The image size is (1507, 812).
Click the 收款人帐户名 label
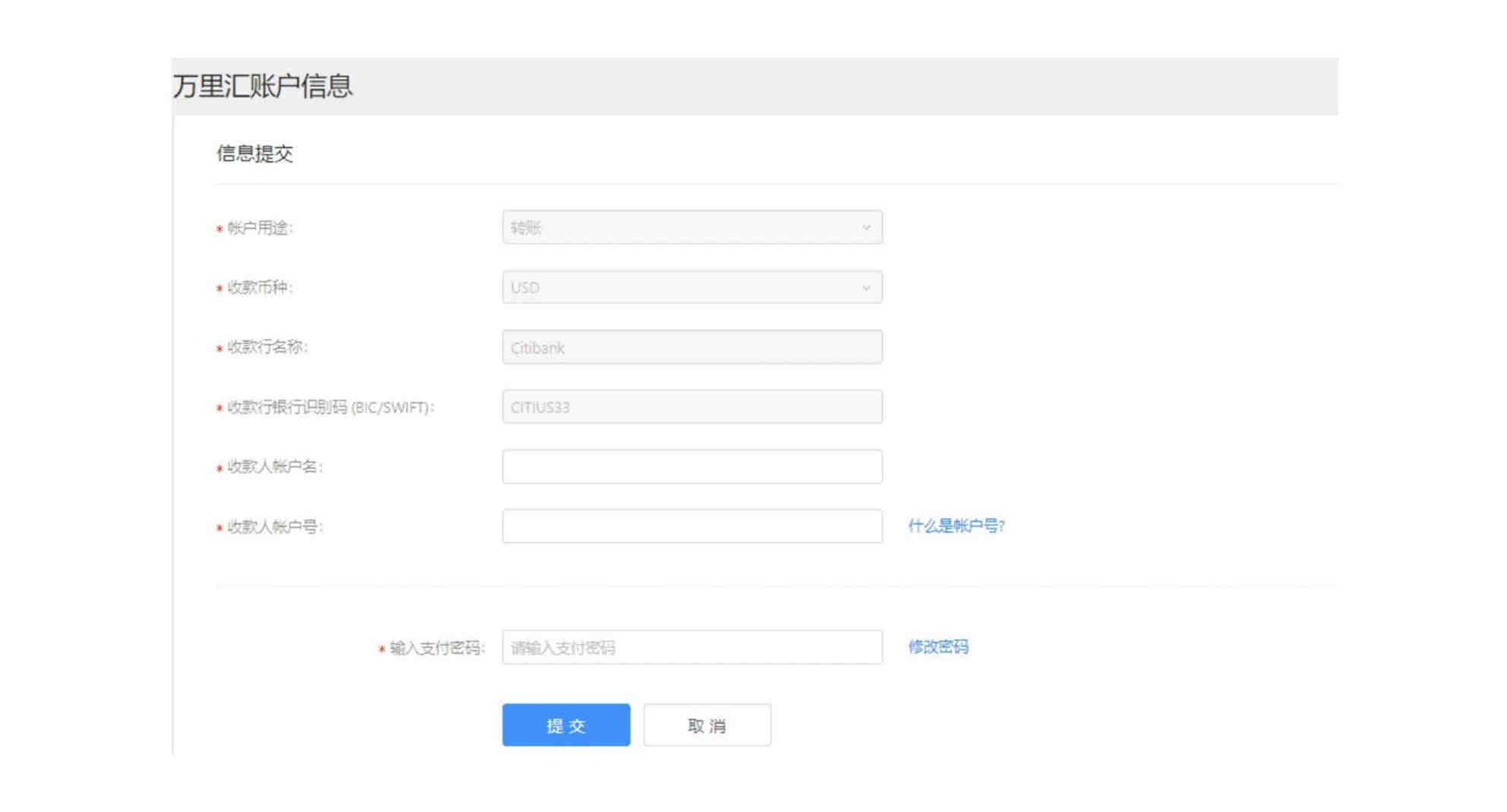coord(275,466)
